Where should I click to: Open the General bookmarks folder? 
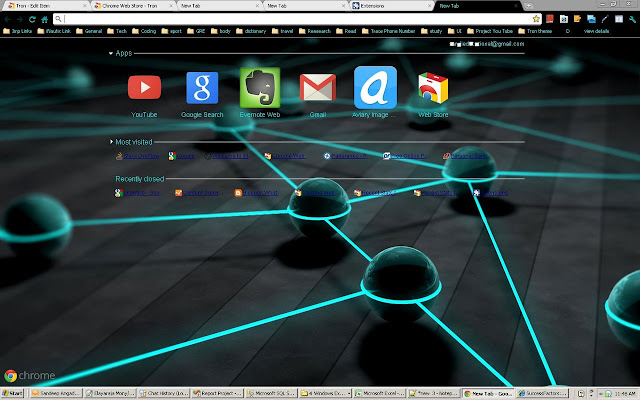[89, 31]
